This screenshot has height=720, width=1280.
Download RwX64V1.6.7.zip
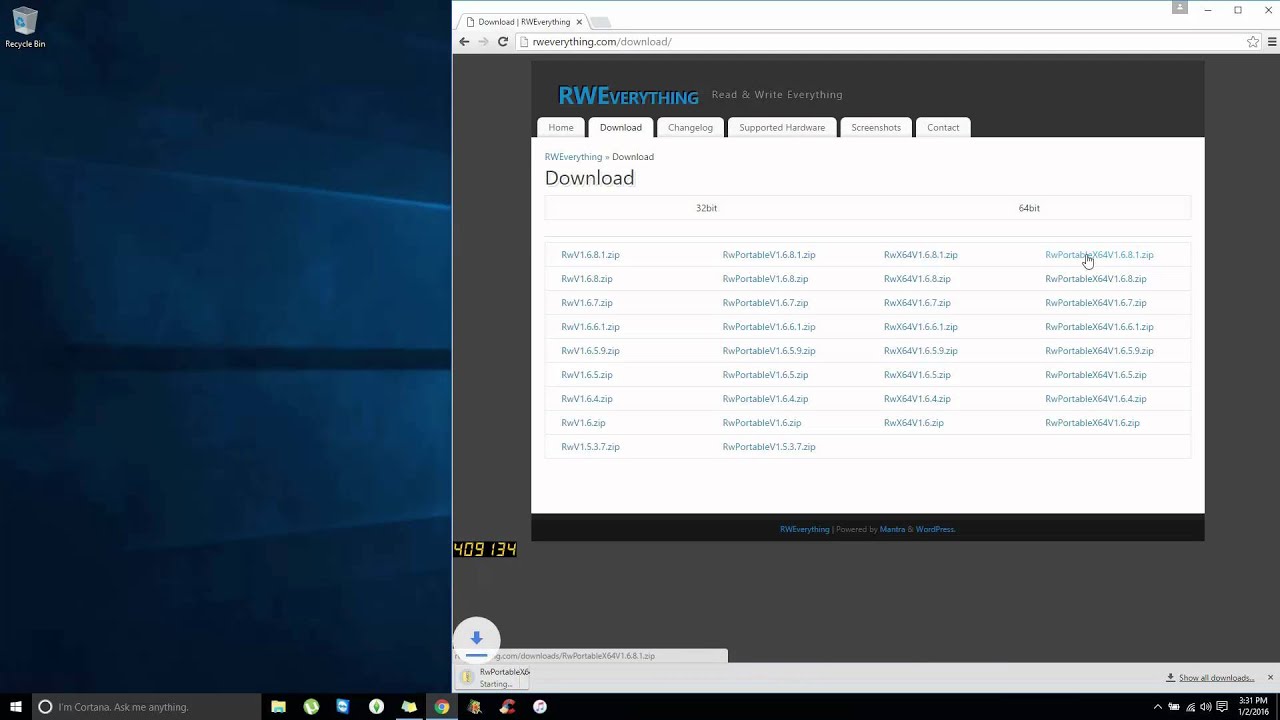(x=917, y=303)
